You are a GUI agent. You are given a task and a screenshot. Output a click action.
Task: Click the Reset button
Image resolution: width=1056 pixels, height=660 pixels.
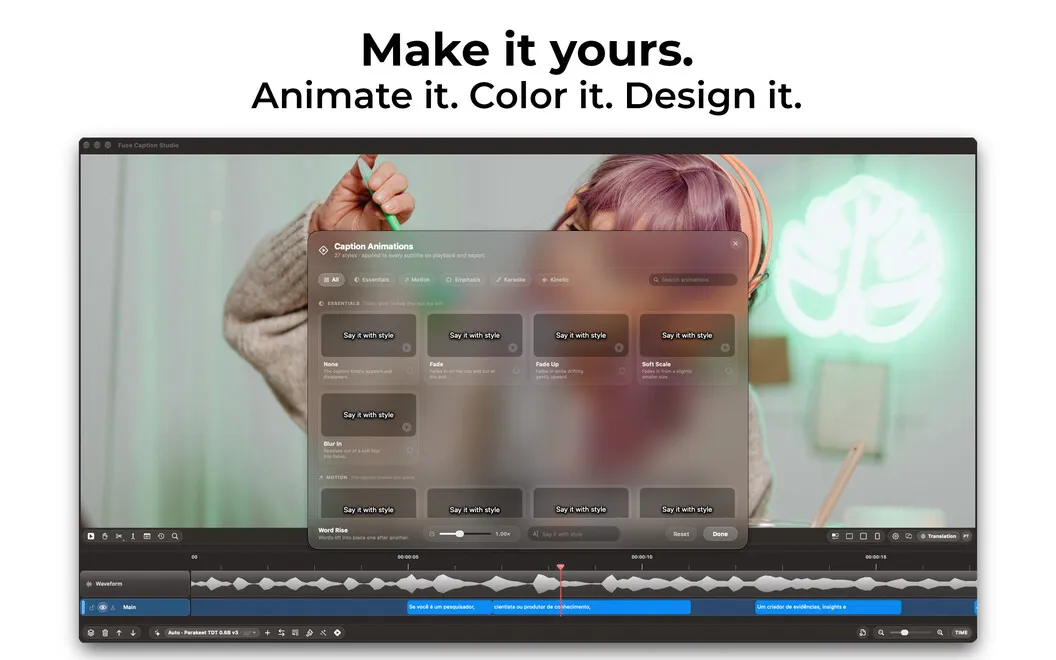click(682, 534)
